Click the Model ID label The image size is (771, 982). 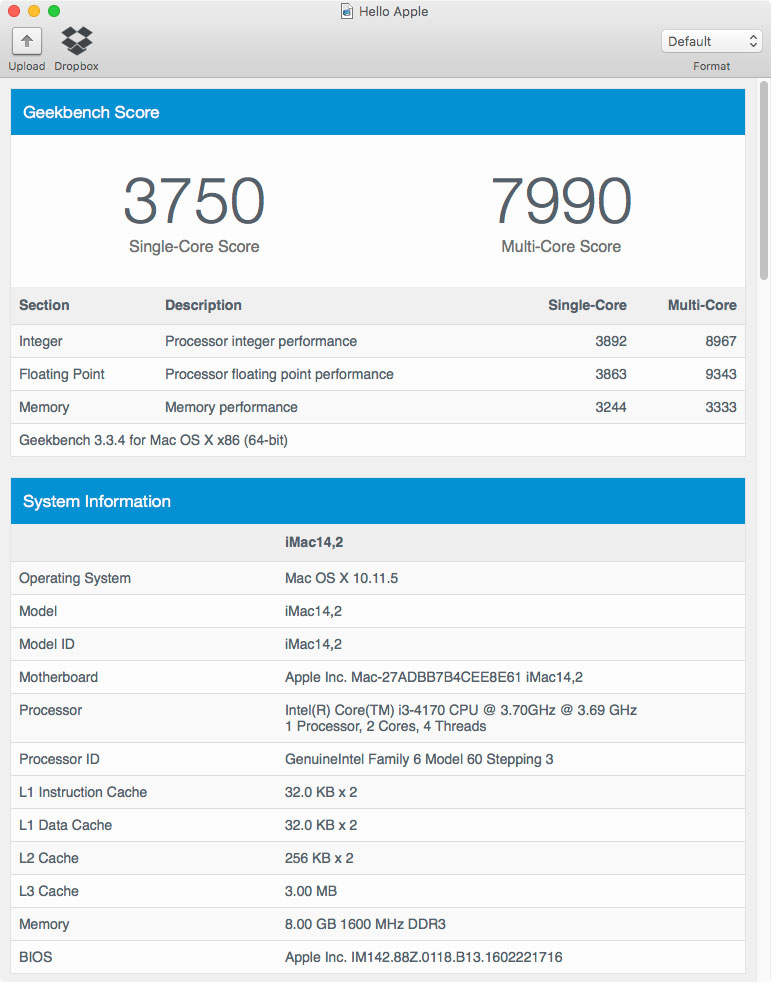pos(46,644)
